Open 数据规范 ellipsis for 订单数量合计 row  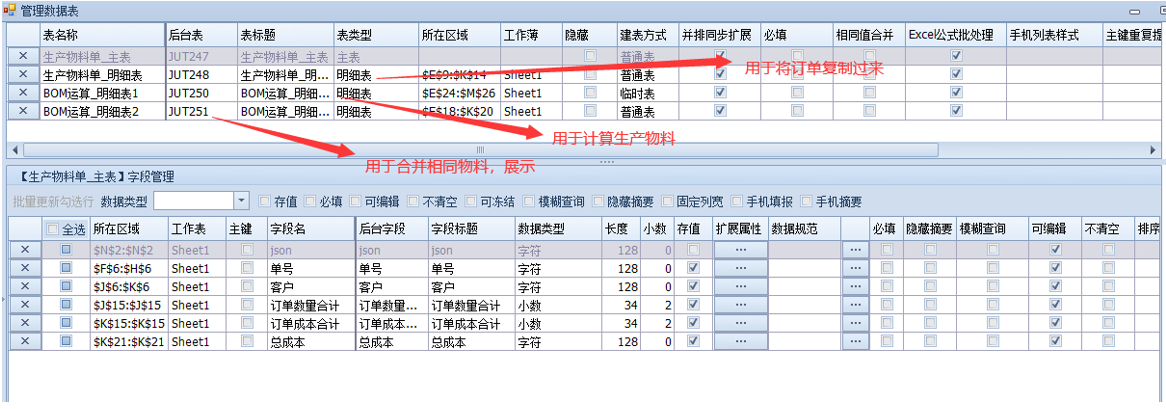click(854, 305)
